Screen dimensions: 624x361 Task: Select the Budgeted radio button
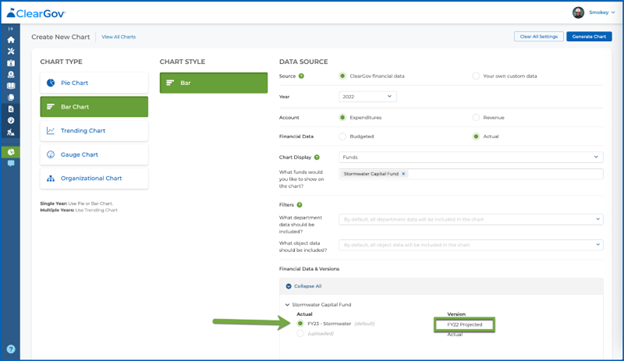(x=342, y=137)
